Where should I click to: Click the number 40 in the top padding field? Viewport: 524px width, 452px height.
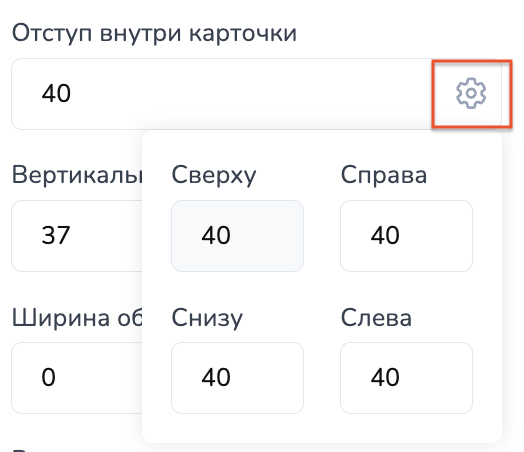point(56,93)
